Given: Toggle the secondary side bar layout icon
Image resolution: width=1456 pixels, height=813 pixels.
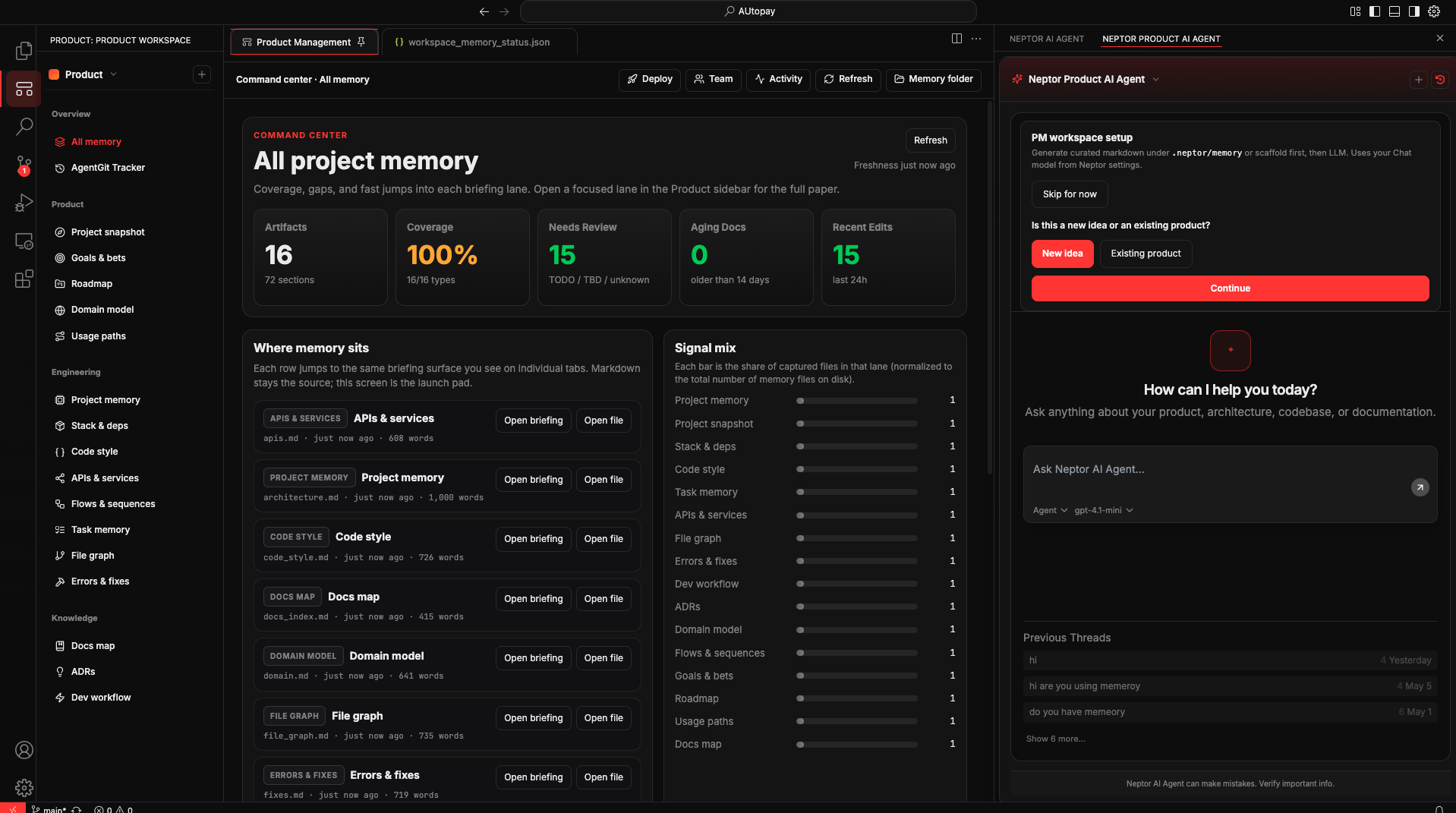Looking at the screenshot, I should point(1413,11).
